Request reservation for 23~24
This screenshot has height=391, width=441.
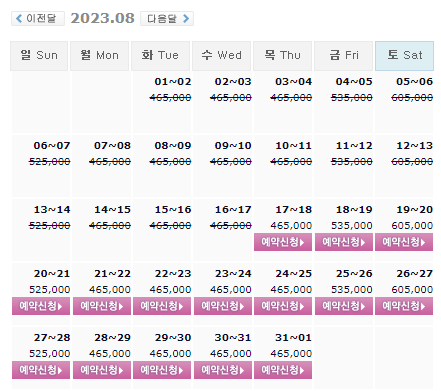(223, 306)
